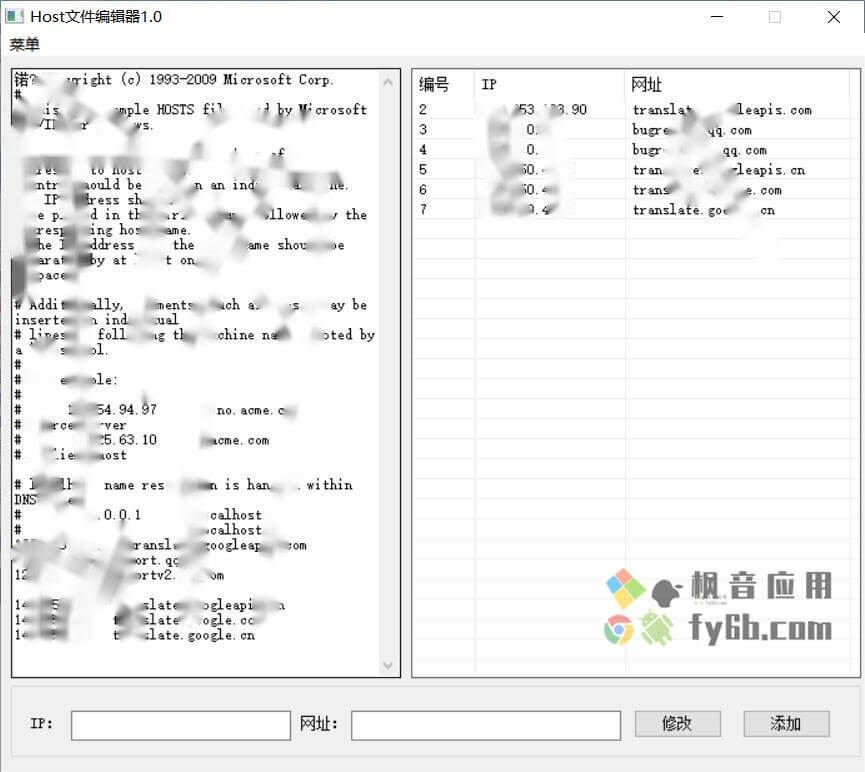Click the hosts line ending in 'no.acme.c'

click(x=154, y=410)
